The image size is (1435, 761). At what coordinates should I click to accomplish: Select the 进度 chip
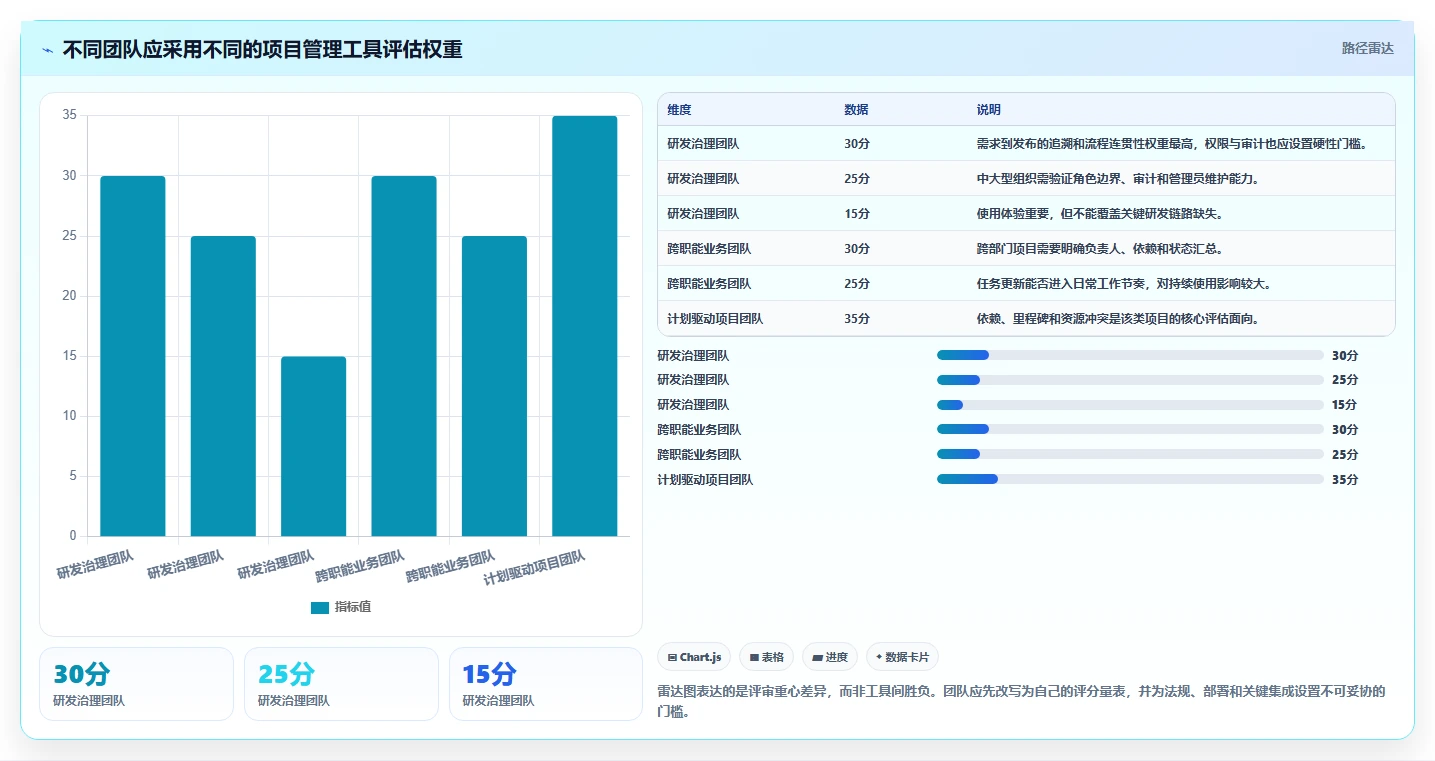(x=830, y=657)
